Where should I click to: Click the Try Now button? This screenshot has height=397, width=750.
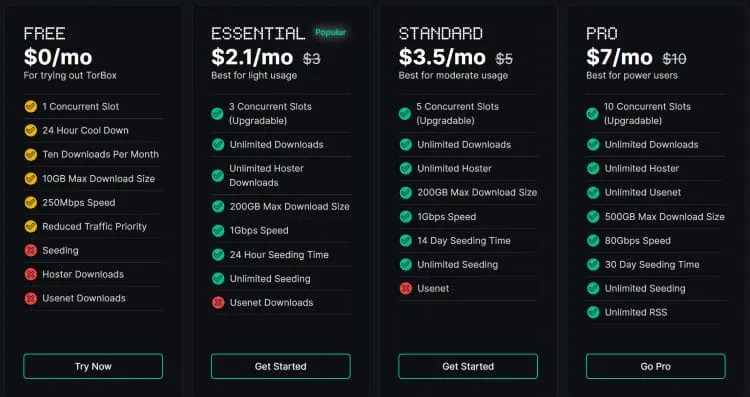pos(93,366)
